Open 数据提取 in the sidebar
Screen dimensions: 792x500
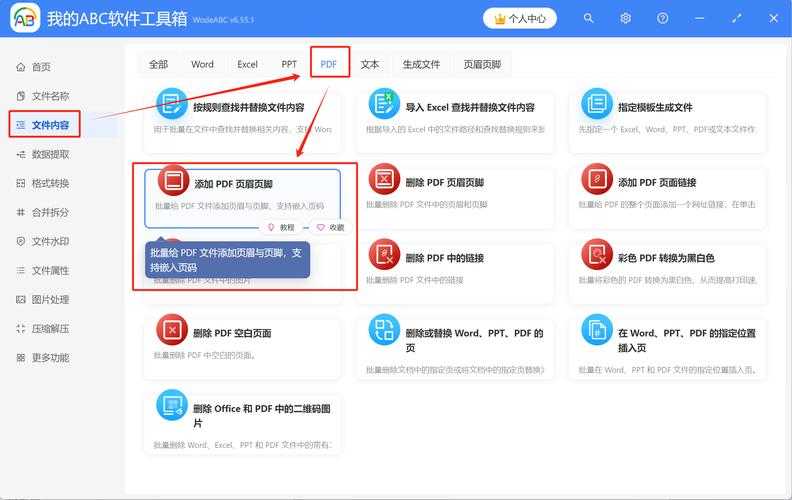click(x=50, y=154)
